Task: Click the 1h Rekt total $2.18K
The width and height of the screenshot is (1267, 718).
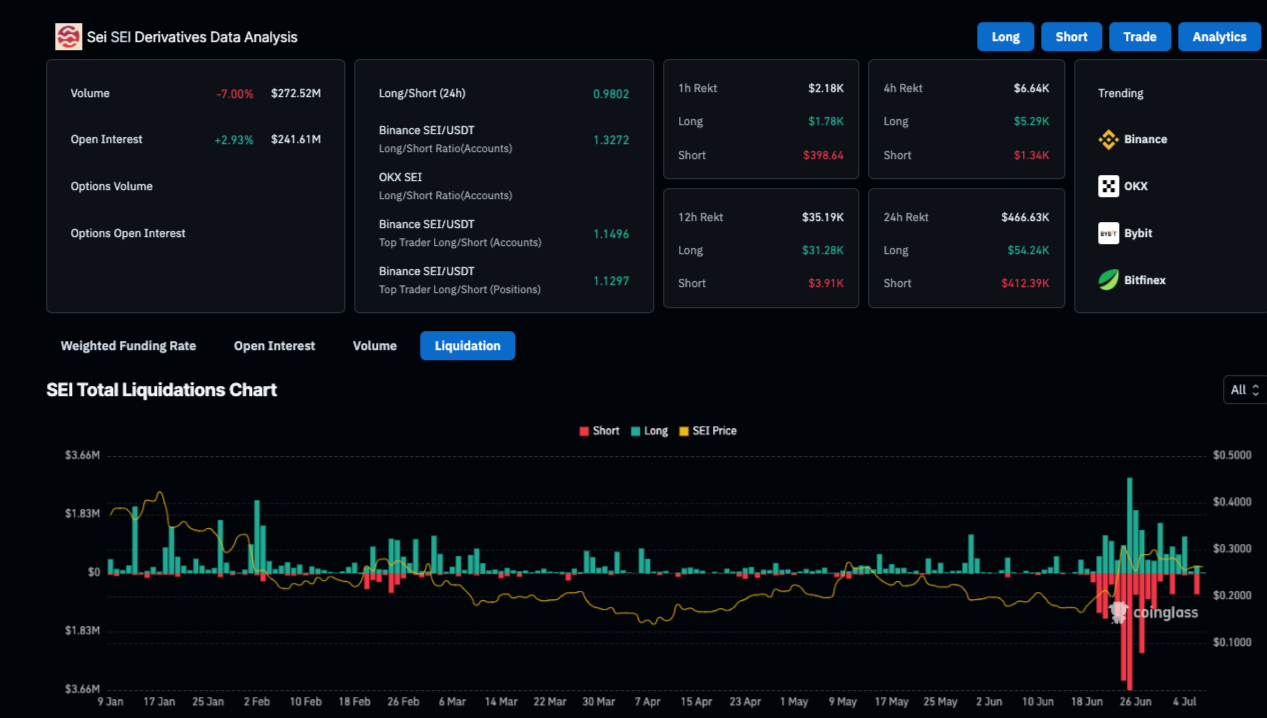Action: coord(826,88)
